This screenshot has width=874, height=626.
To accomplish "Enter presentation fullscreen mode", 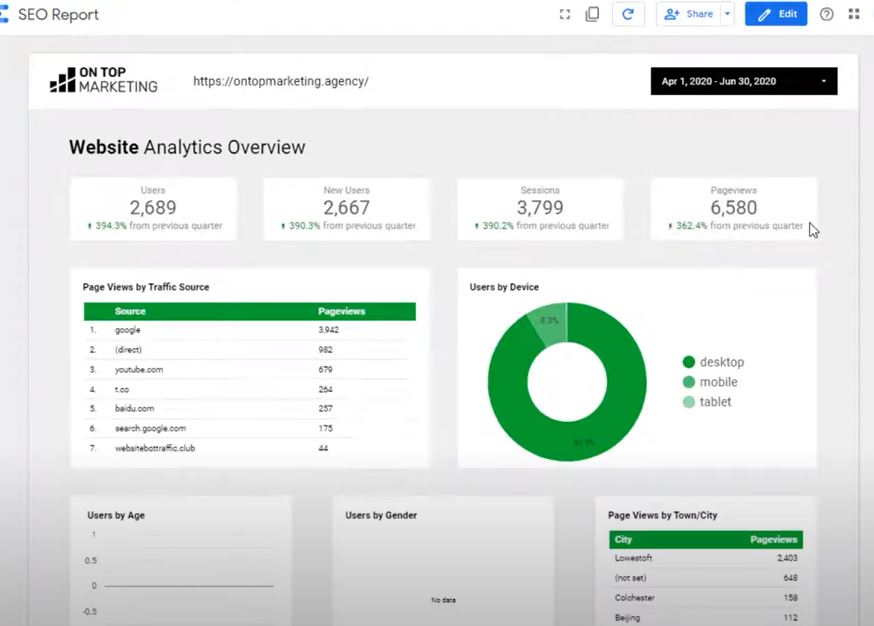I will click(x=565, y=14).
